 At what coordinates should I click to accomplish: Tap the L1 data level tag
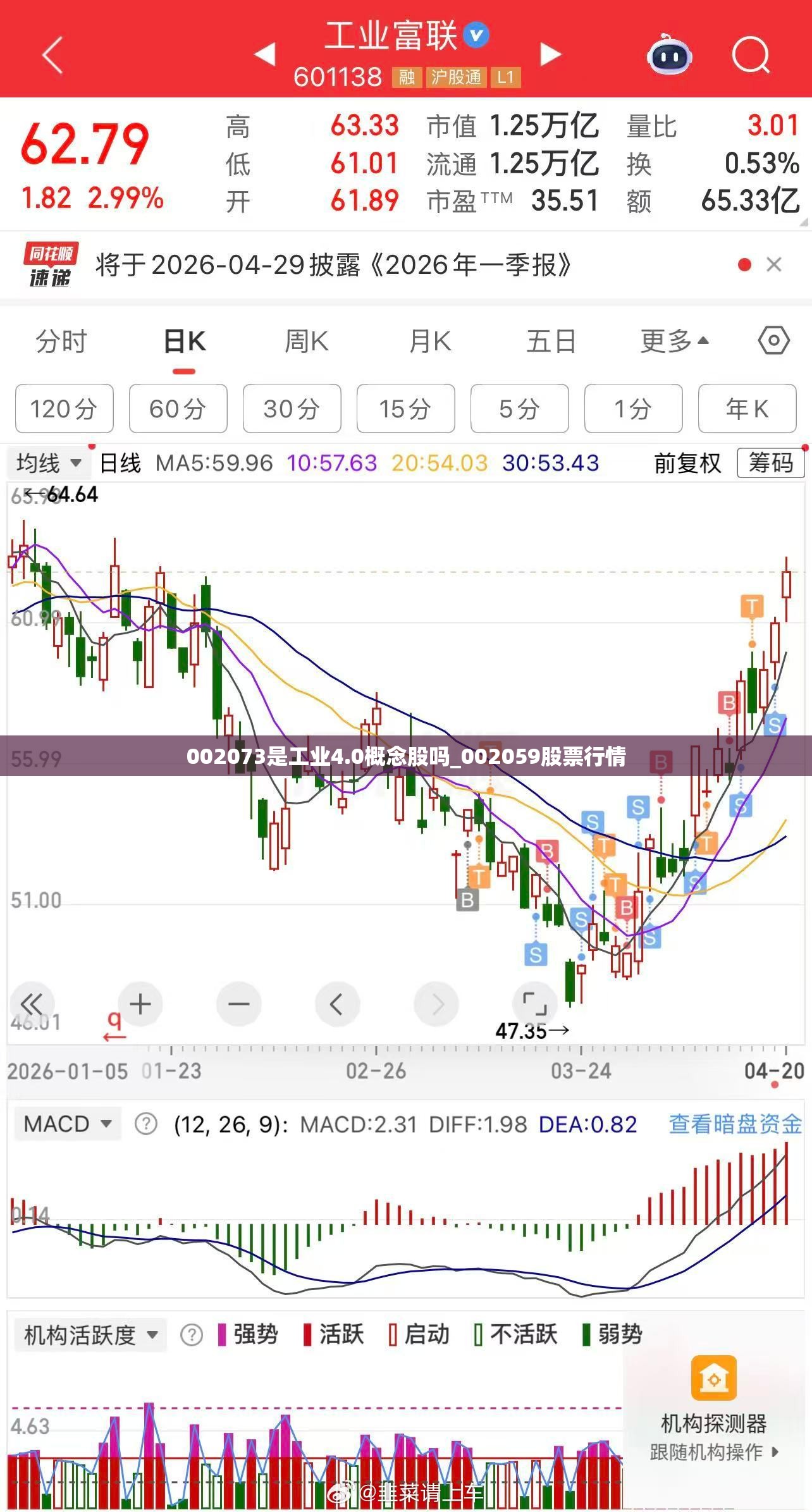tap(505, 78)
